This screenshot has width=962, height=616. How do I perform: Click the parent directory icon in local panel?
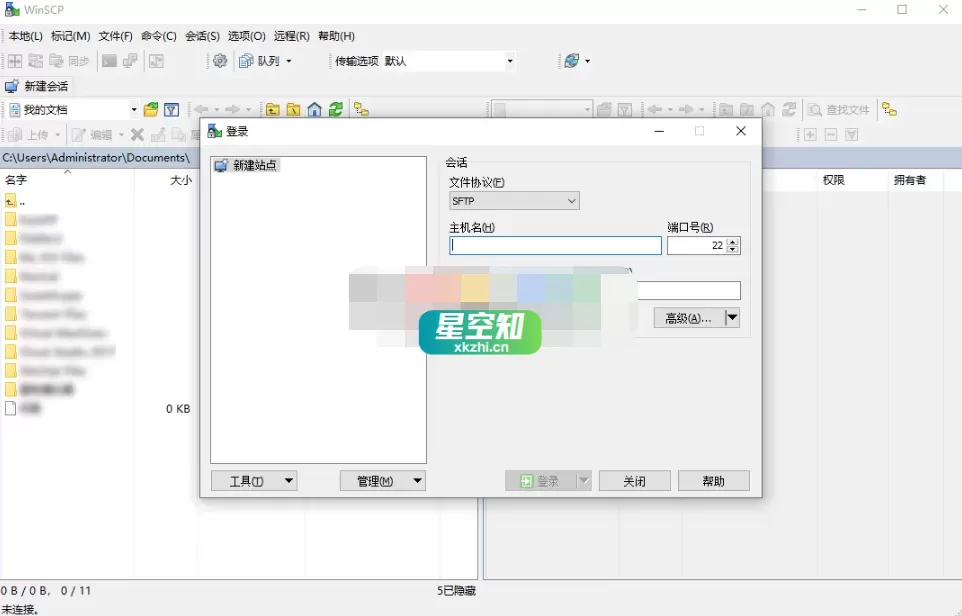point(271,109)
